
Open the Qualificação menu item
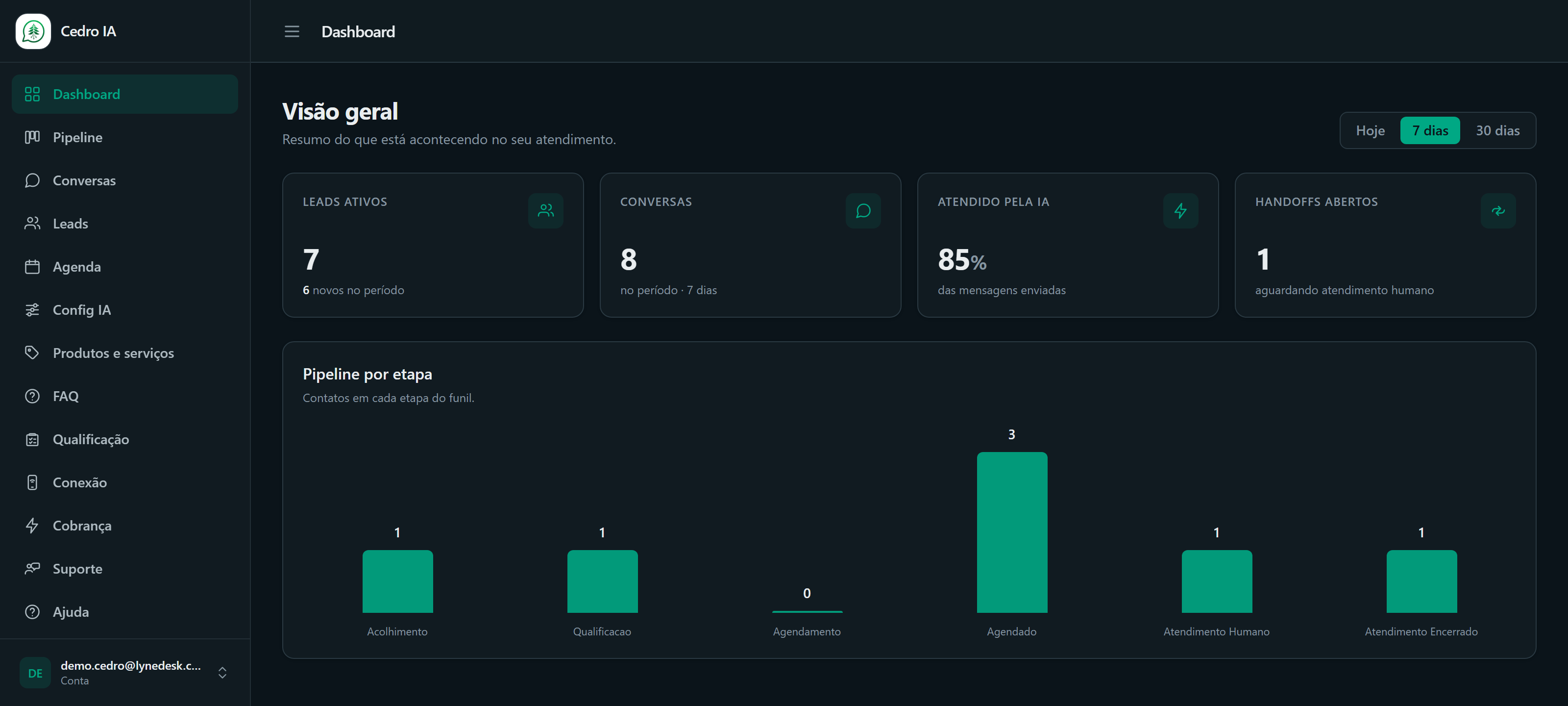click(125, 439)
